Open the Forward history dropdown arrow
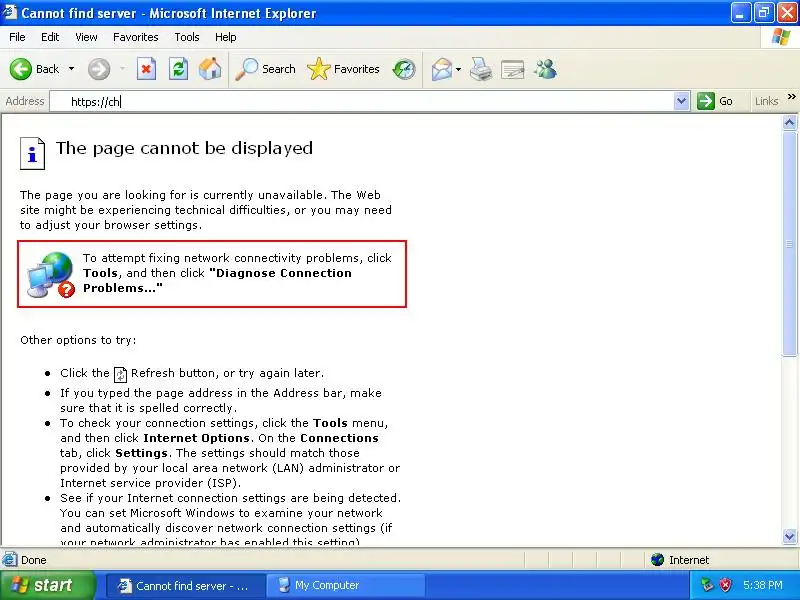This screenshot has height=600, width=800. tap(122, 69)
